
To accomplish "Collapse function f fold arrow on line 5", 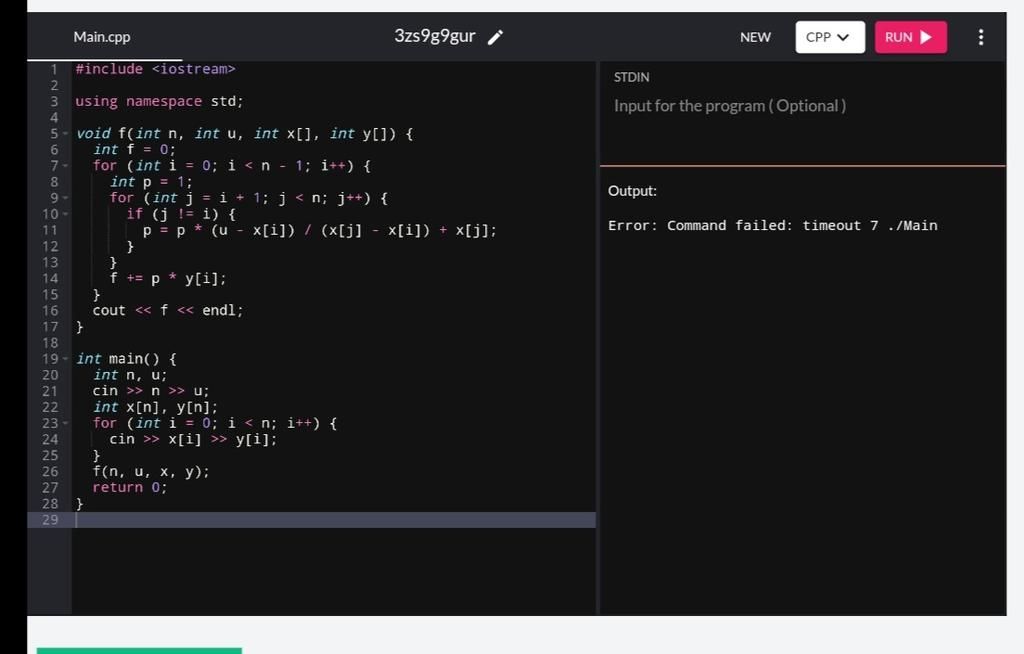I will [63, 133].
